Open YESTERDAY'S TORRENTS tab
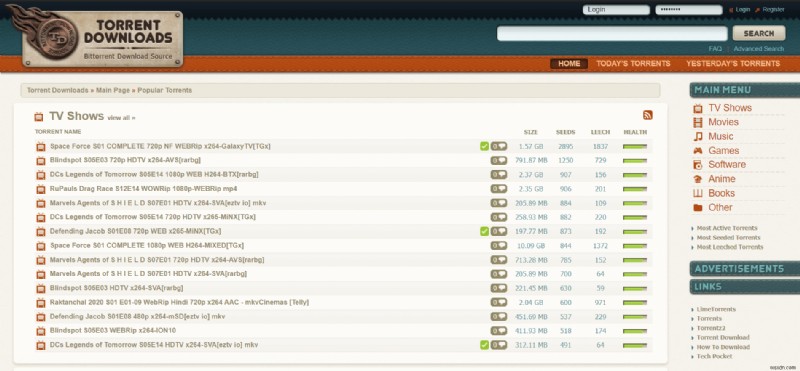This screenshot has width=800, height=371. (x=733, y=64)
